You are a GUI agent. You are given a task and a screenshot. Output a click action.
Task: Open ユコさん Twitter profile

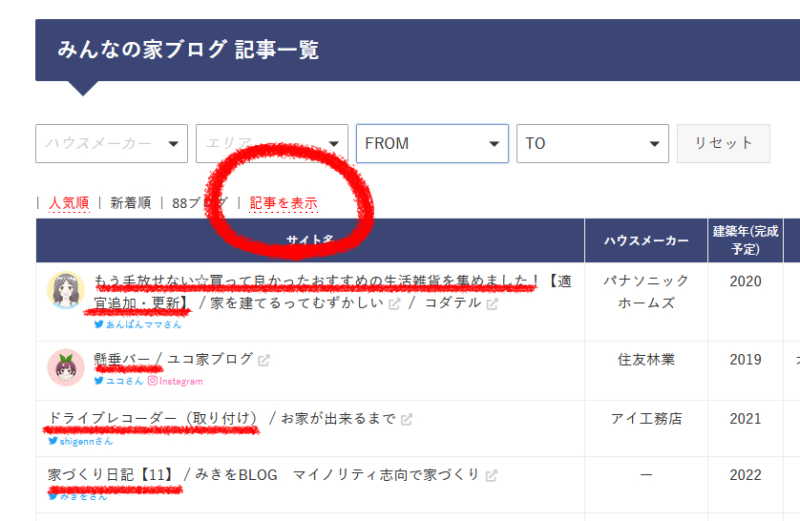point(119,381)
